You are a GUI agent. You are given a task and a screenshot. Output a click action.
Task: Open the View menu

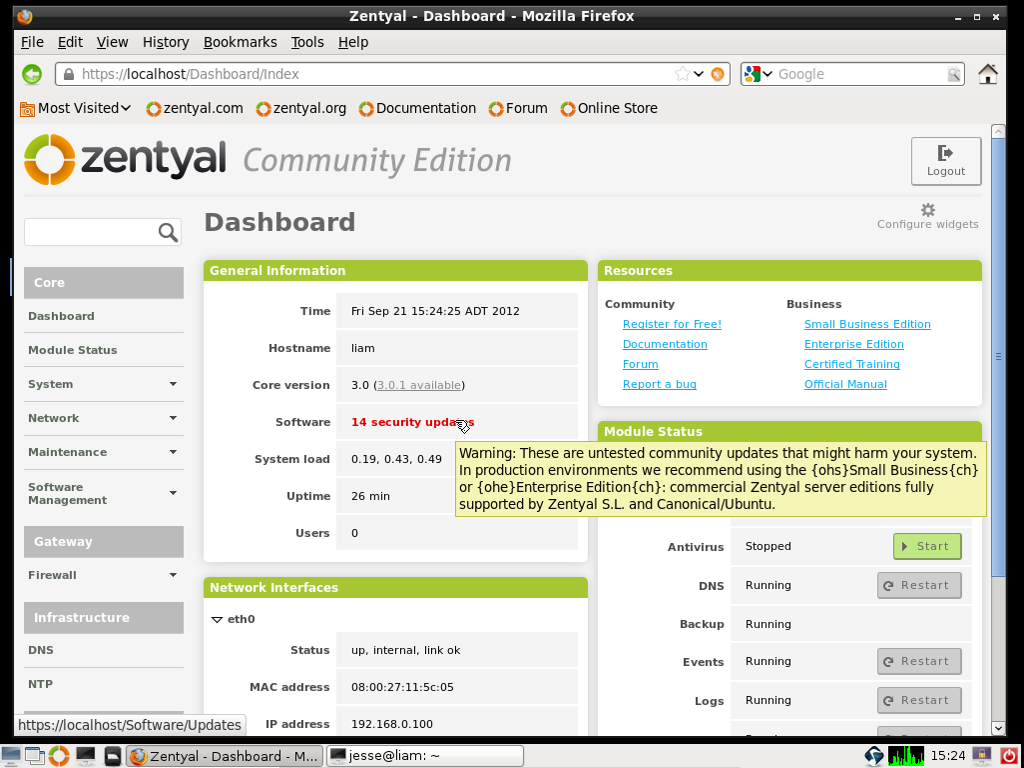tap(112, 42)
